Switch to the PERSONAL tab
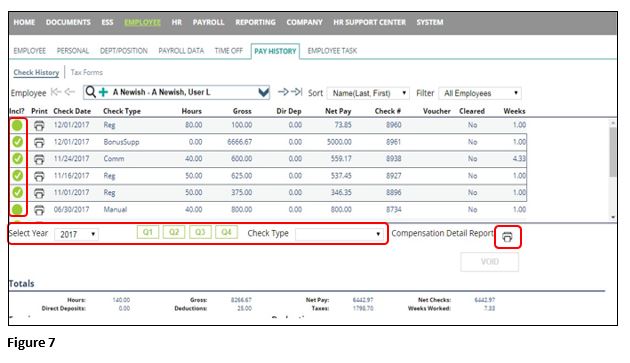Viewport: 630px width, 363px height. pos(73,51)
